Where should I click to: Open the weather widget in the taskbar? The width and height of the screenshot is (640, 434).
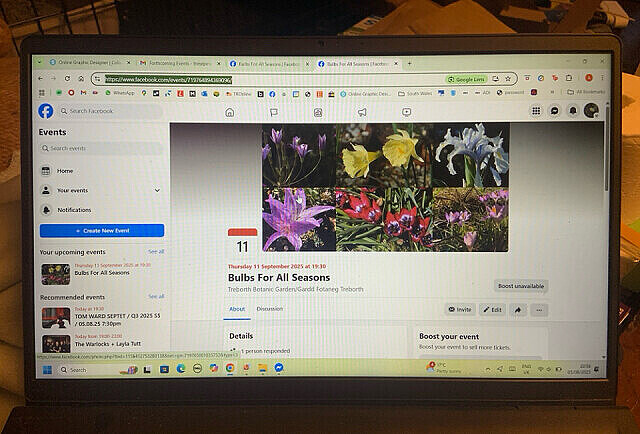click(x=444, y=368)
